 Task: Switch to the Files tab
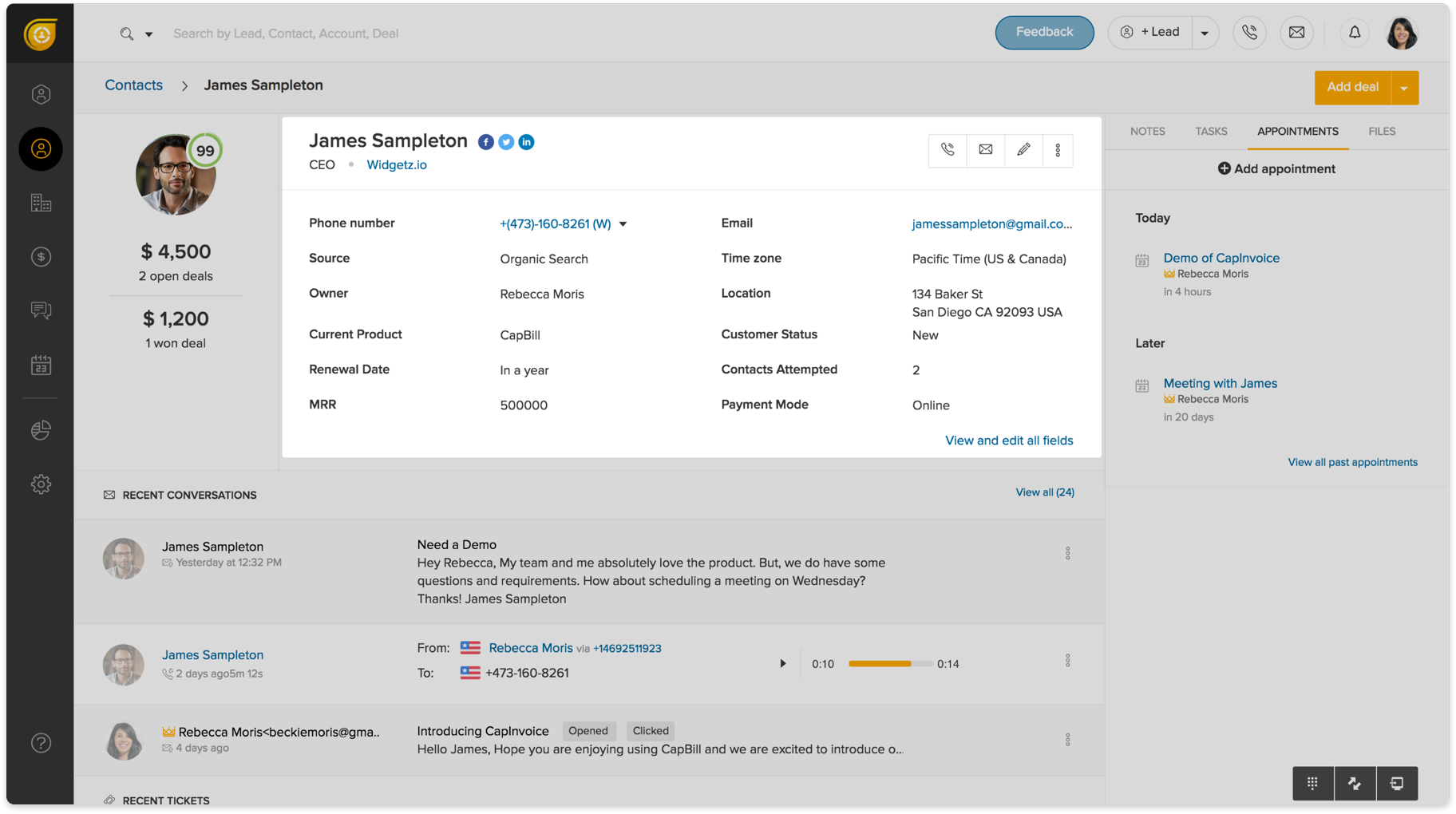click(x=1381, y=132)
